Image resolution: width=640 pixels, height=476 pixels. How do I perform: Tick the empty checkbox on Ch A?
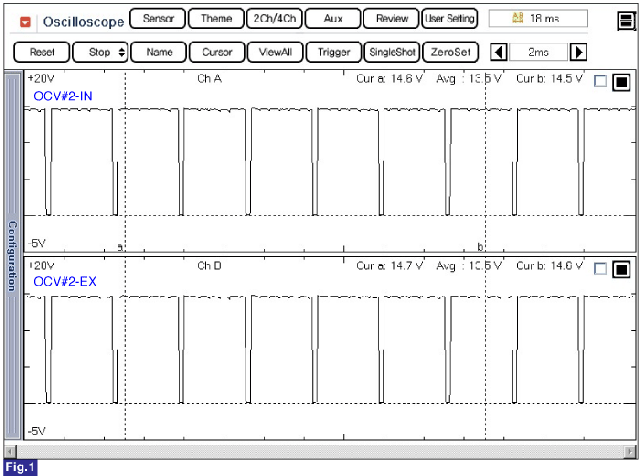tap(600, 81)
